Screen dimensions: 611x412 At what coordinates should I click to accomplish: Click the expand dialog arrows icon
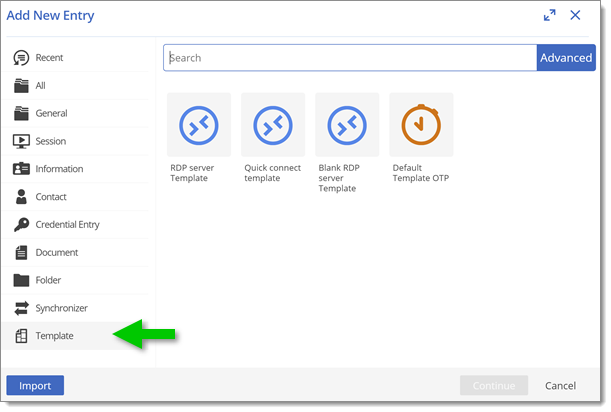pyautogui.click(x=549, y=15)
